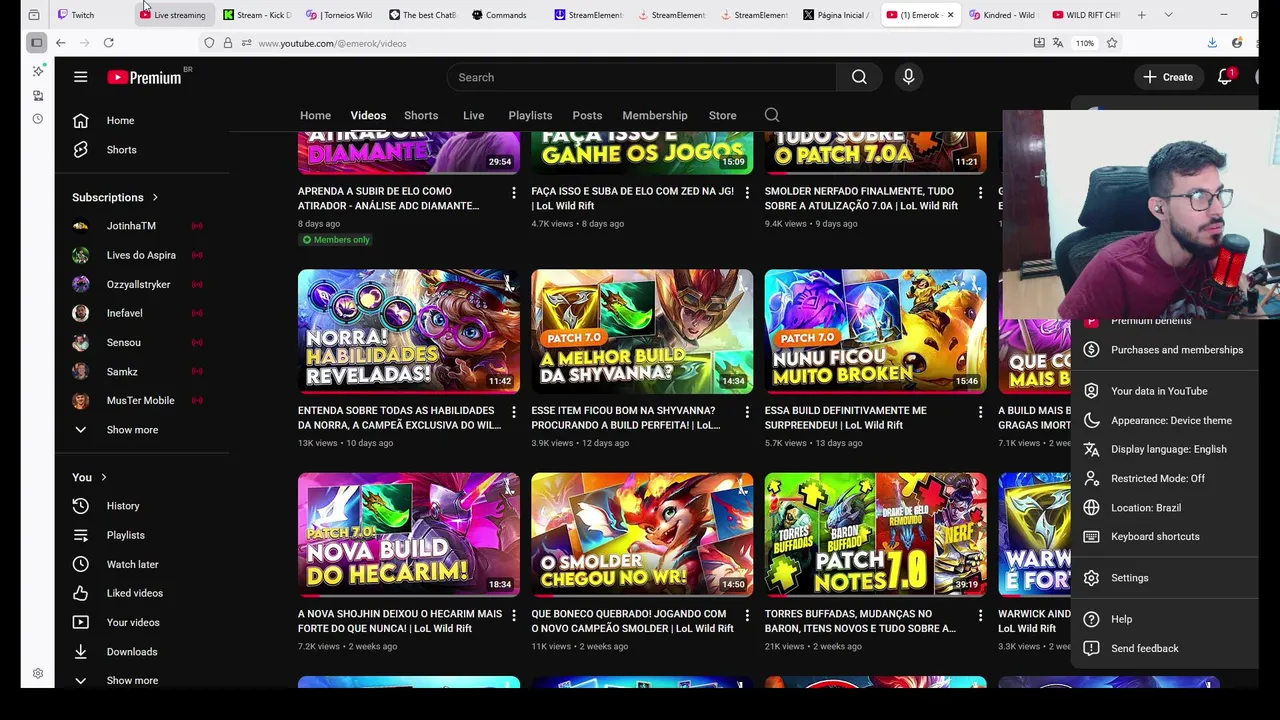Switch to channel Shorts tab
This screenshot has height=720, width=1280.
(x=421, y=115)
